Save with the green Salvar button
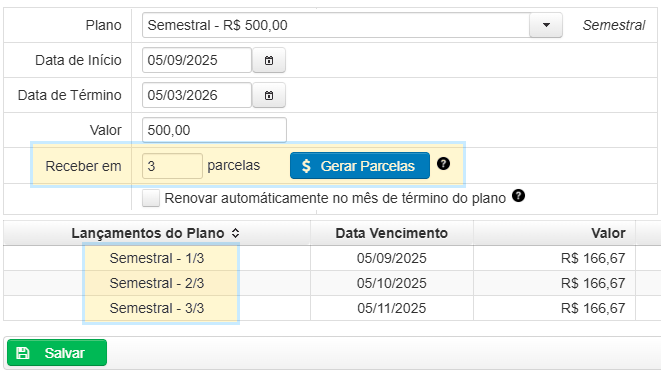Image resolution: width=661 pixels, height=374 pixels. (x=57, y=352)
